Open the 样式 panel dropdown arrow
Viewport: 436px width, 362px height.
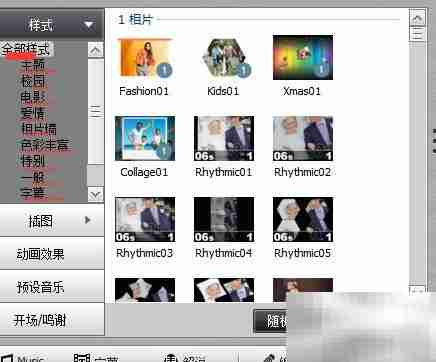point(88,24)
